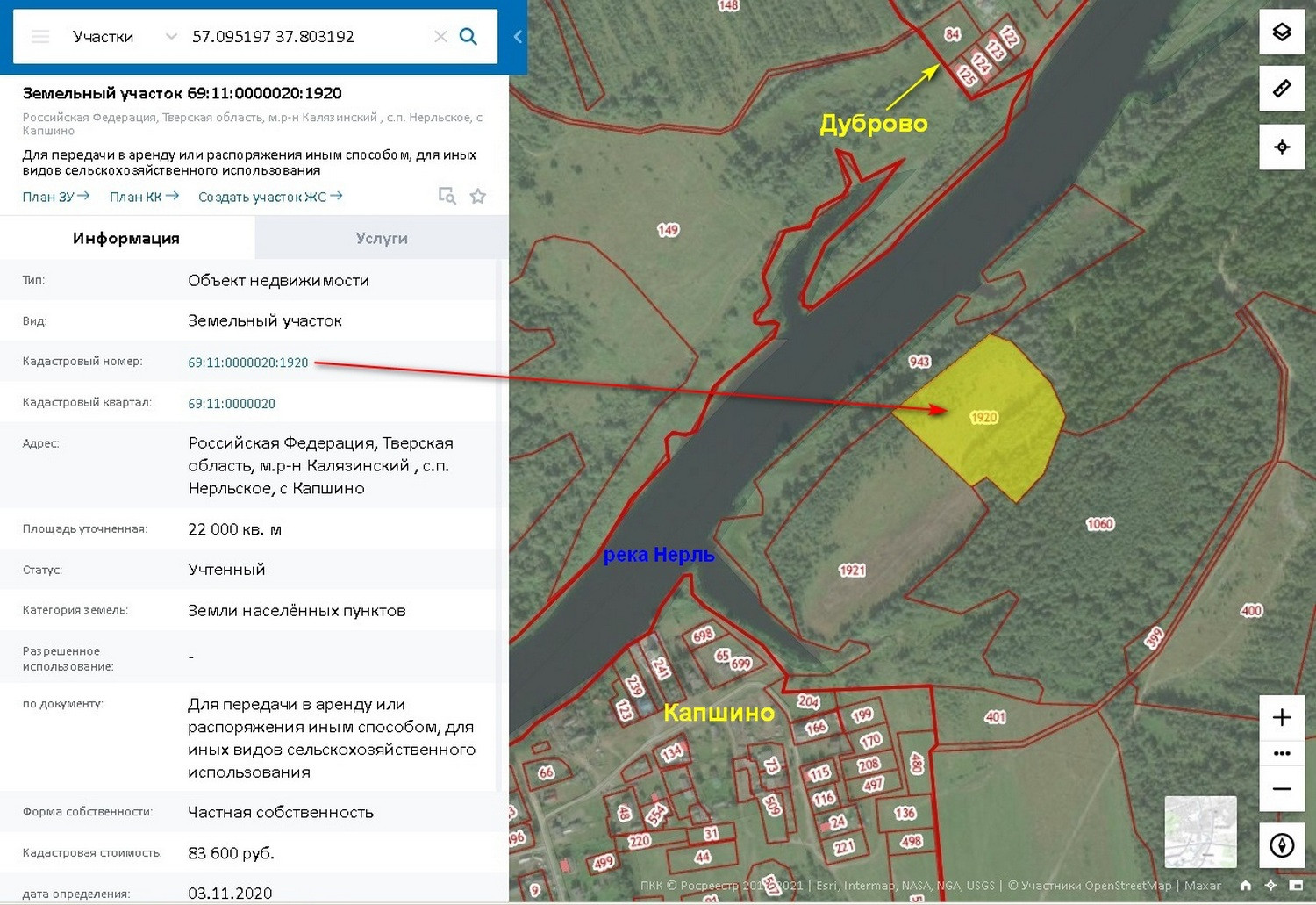1316x905 pixels.
Task: Open the hamburger menu in search bar
Action: click(40, 37)
